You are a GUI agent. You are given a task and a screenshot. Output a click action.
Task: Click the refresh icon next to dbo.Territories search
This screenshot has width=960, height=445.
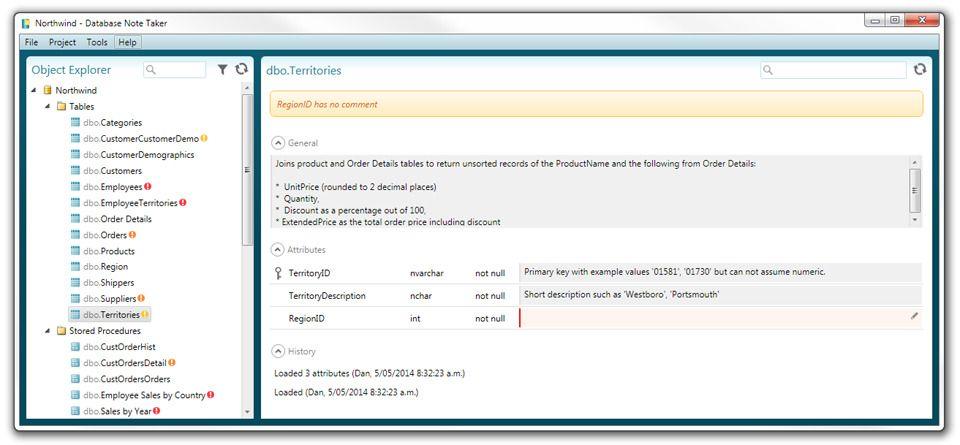(x=920, y=70)
